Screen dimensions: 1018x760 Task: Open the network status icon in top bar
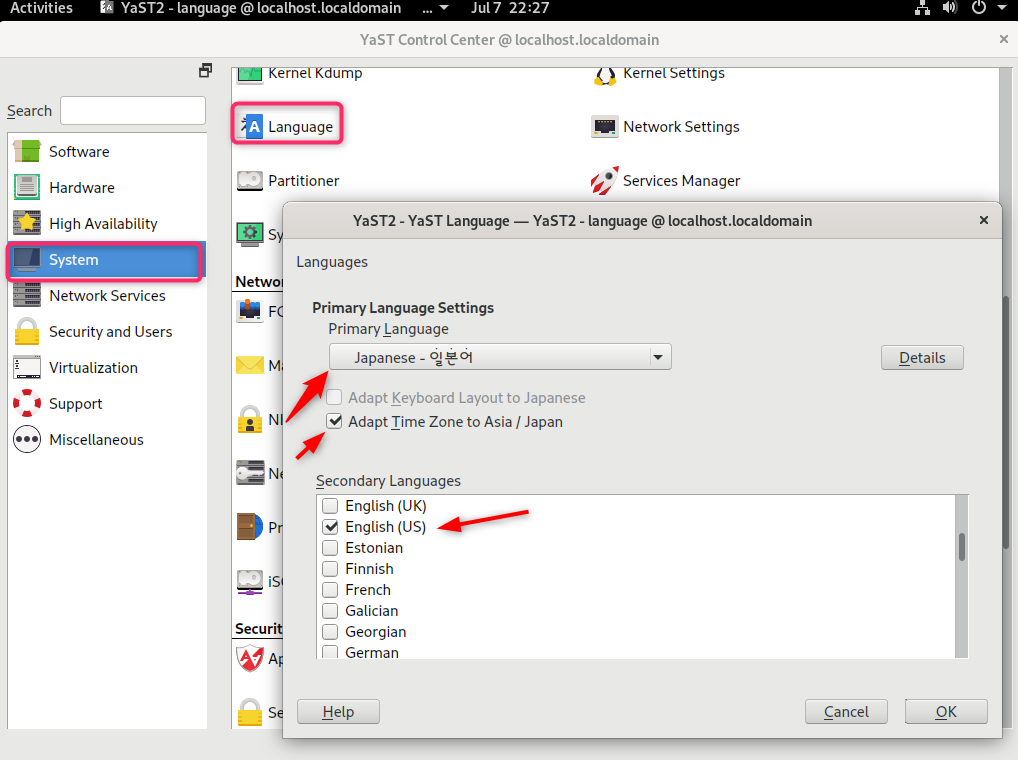point(923,8)
